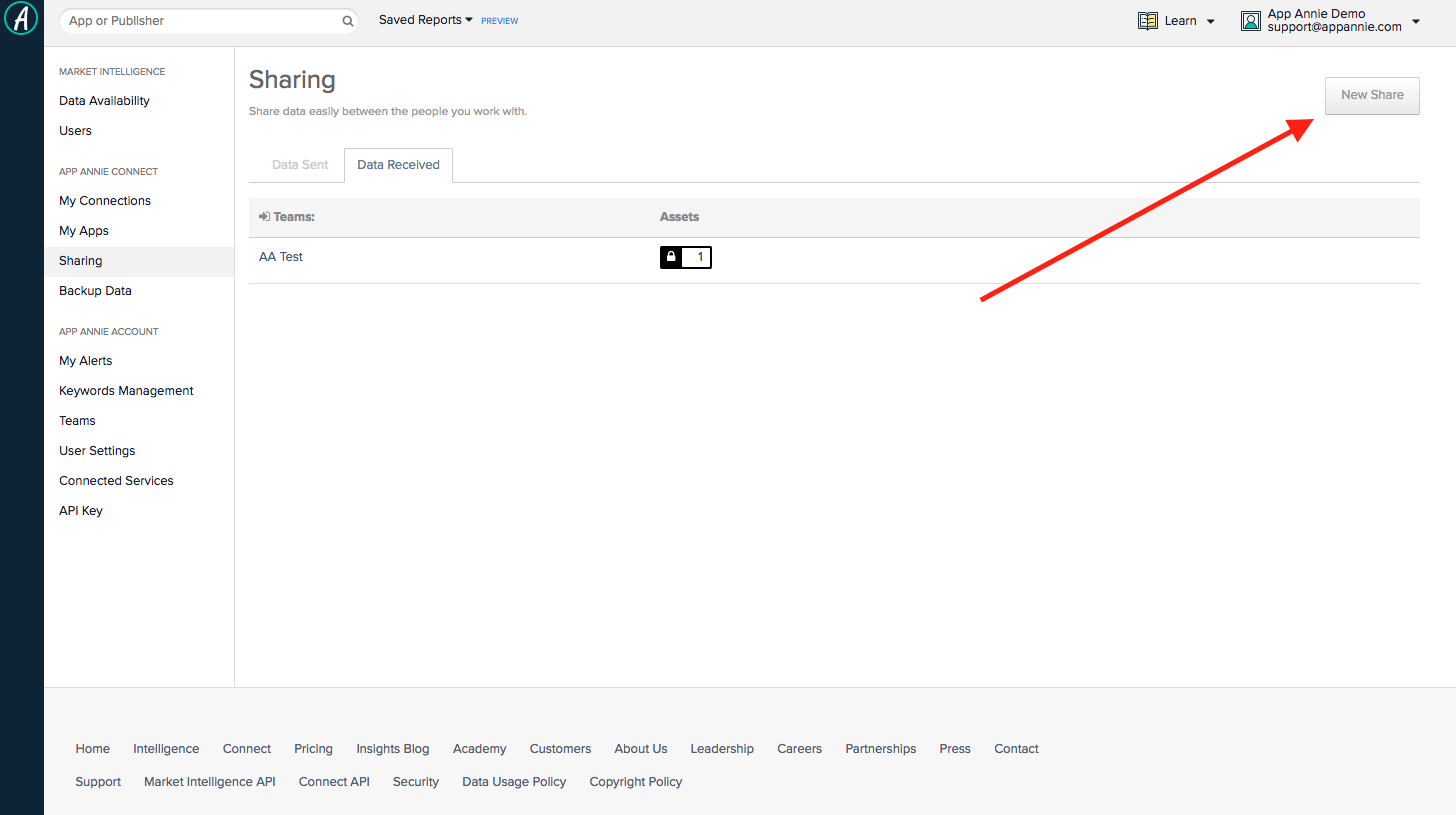Open the Intelligence footer link
The image size is (1456, 815).
(166, 749)
